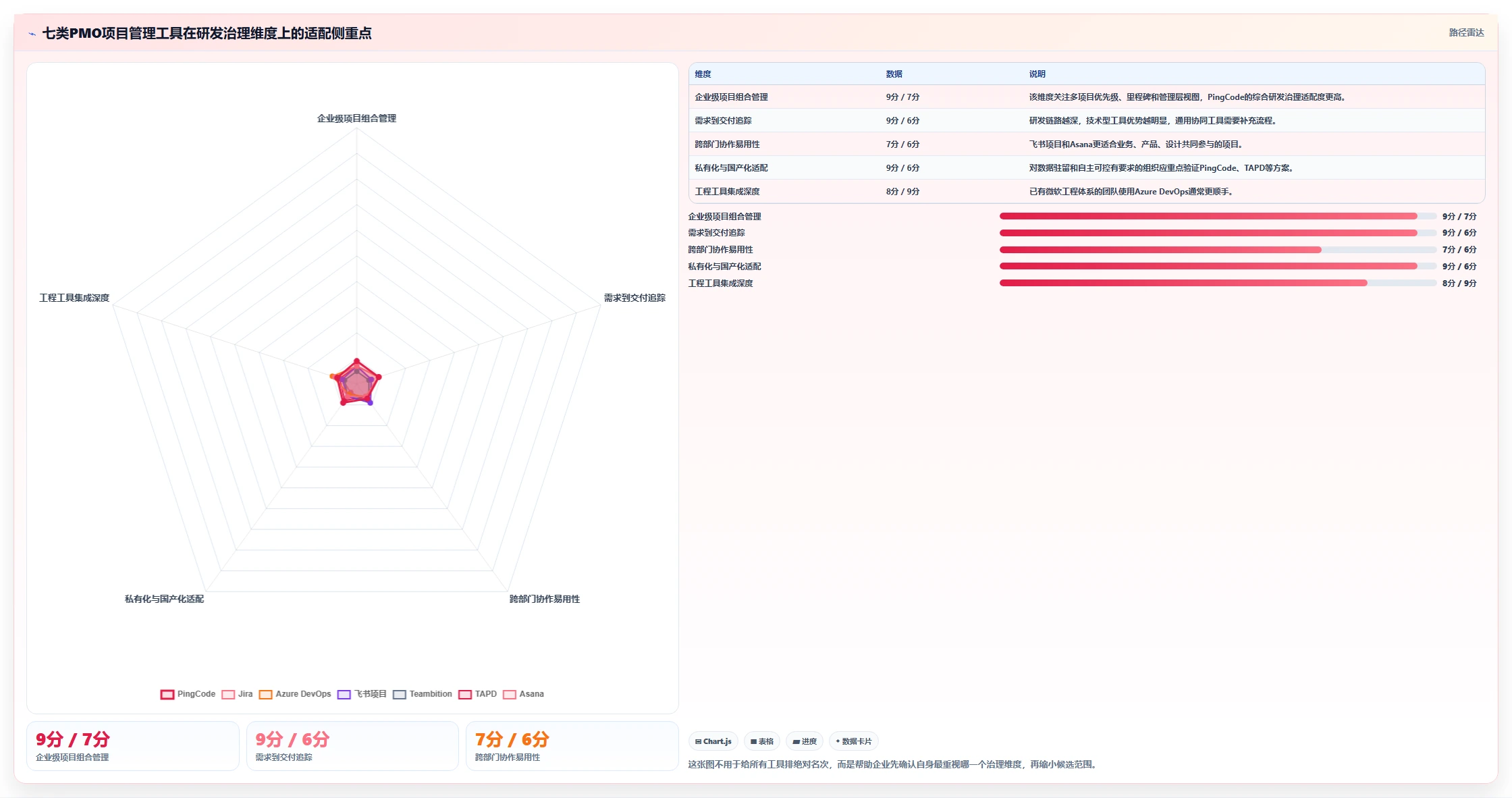Toggle PingCode legend series

coord(188,694)
